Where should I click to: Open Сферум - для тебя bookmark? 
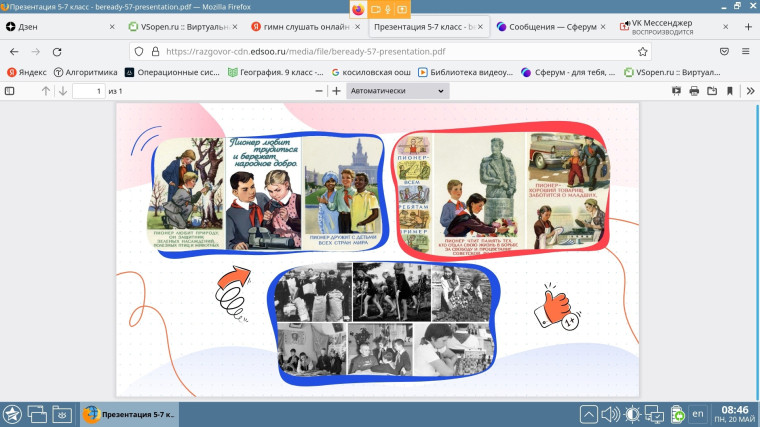[x=568, y=72]
